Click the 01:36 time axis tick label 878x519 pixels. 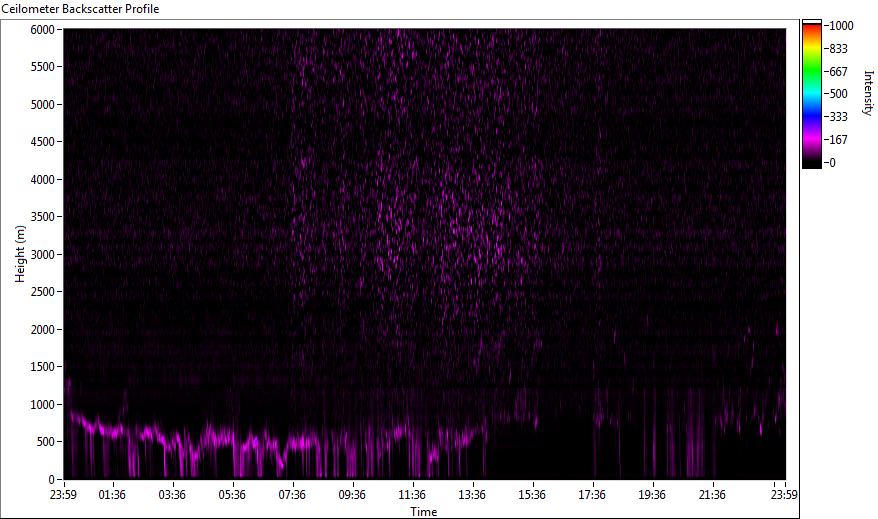[112, 494]
